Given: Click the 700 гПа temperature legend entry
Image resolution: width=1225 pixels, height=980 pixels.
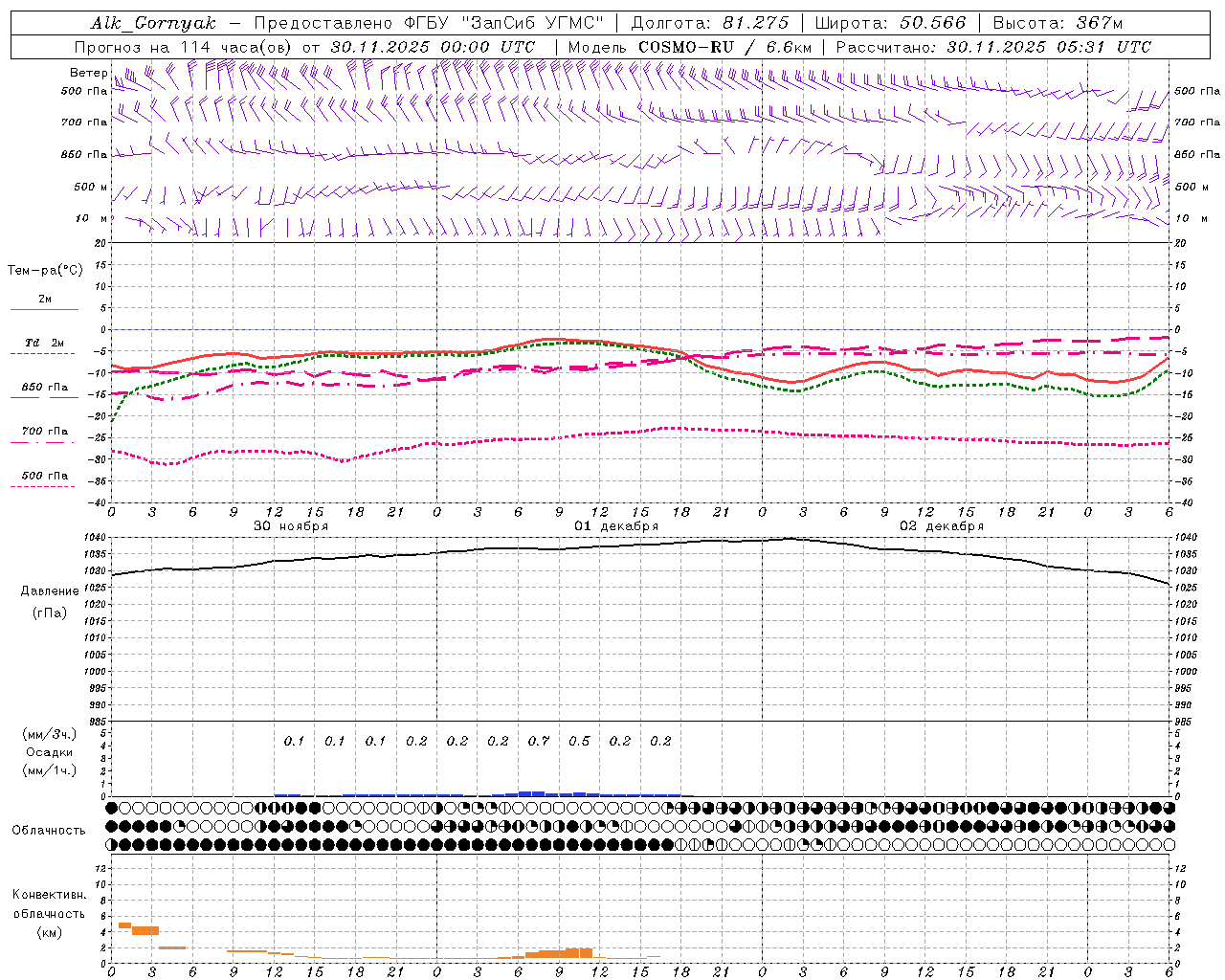Looking at the screenshot, I should (45, 431).
